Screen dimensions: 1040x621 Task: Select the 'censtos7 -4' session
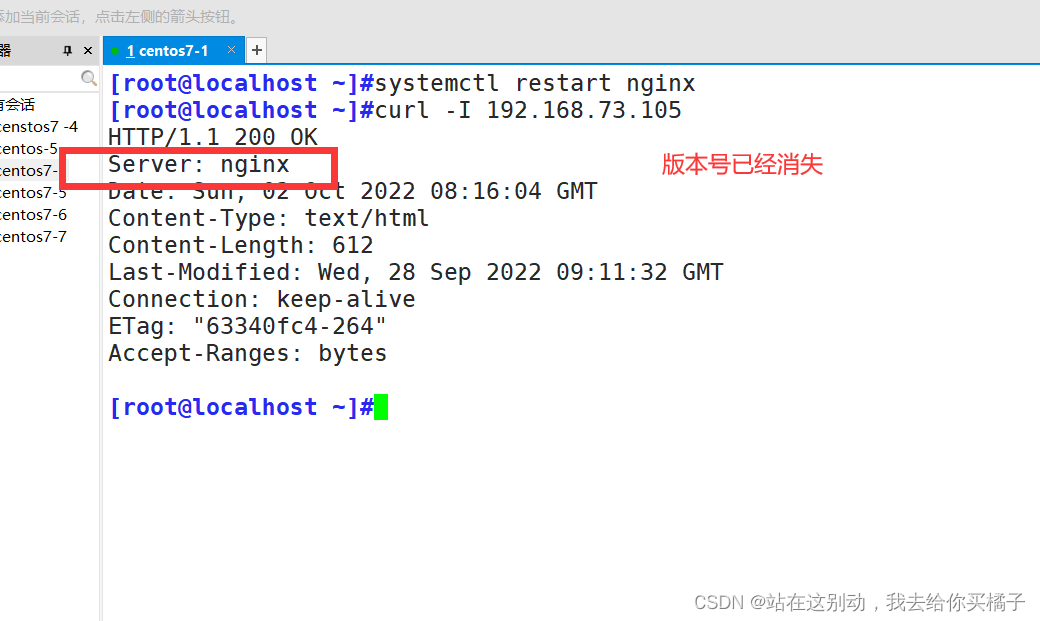pyautogui.click(x=38, y=127)
